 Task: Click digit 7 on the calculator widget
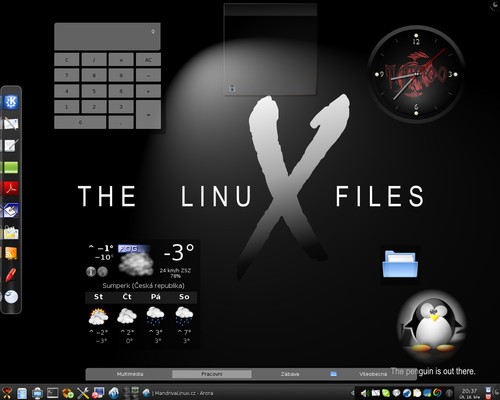[x=67, y=75]
